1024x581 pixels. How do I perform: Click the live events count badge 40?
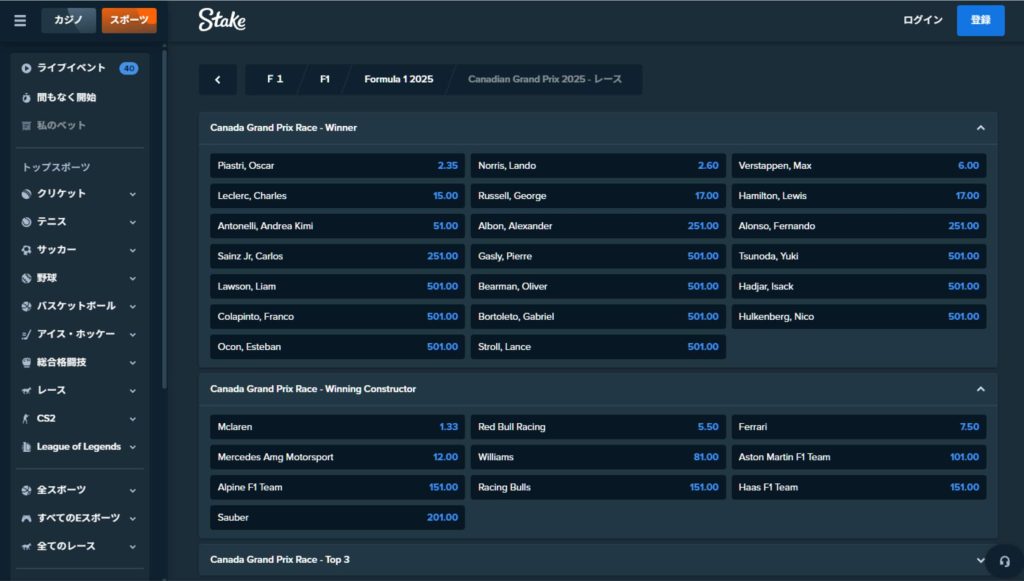(x=129, y=68)
